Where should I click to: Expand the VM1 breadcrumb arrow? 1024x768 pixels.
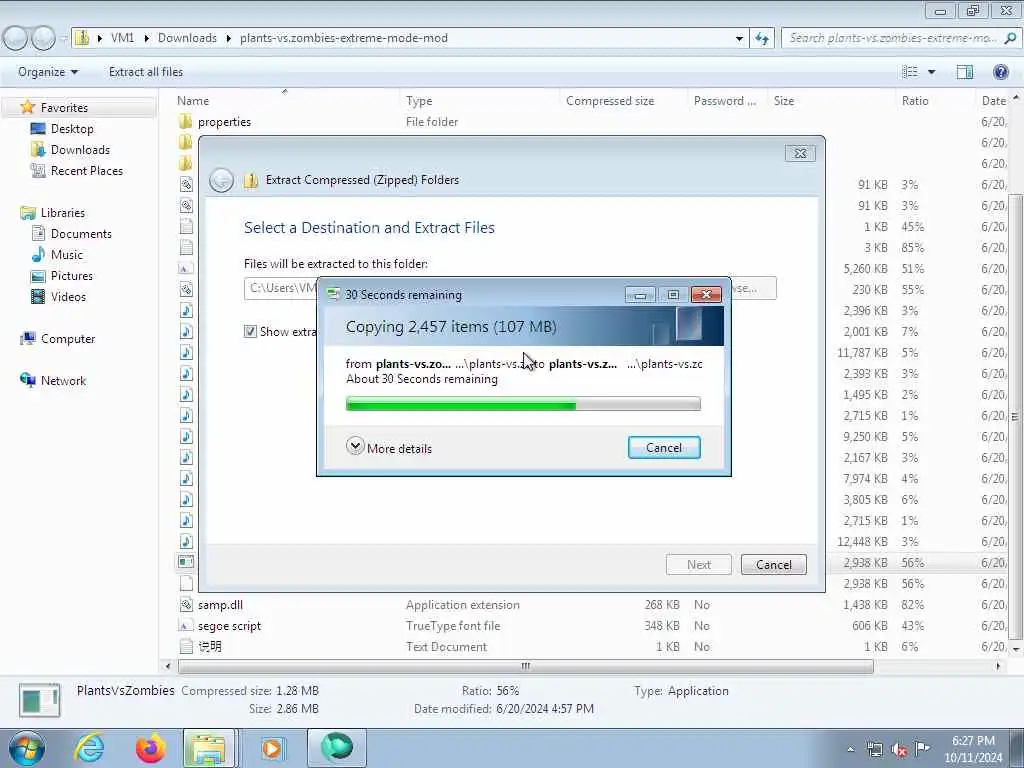coord(146,39)
